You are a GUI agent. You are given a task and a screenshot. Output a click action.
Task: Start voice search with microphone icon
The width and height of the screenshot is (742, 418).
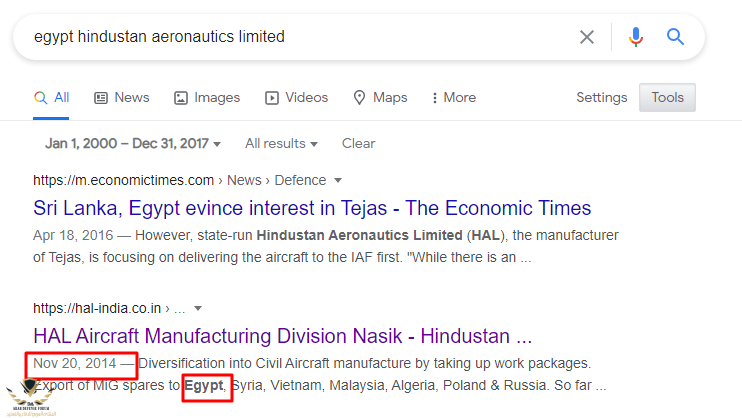click(636, 37)
